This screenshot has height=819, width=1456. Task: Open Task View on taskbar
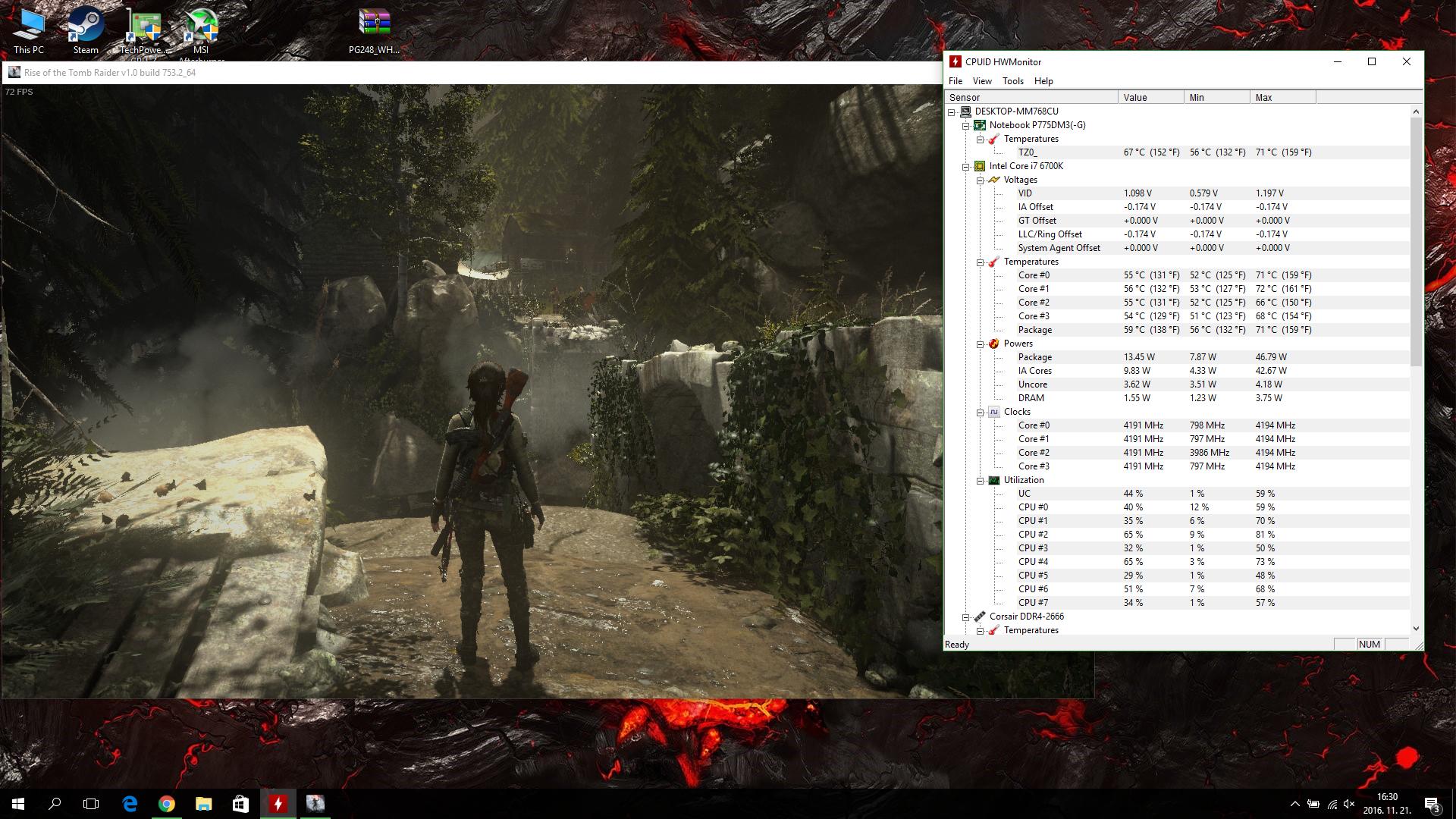pyautogui.click(x=91, y=804)
